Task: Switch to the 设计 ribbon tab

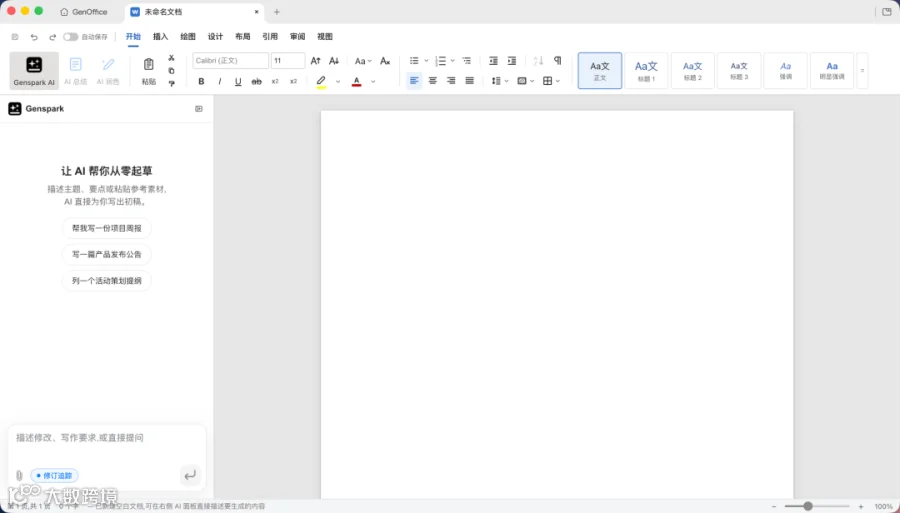Action: [215, 37]
